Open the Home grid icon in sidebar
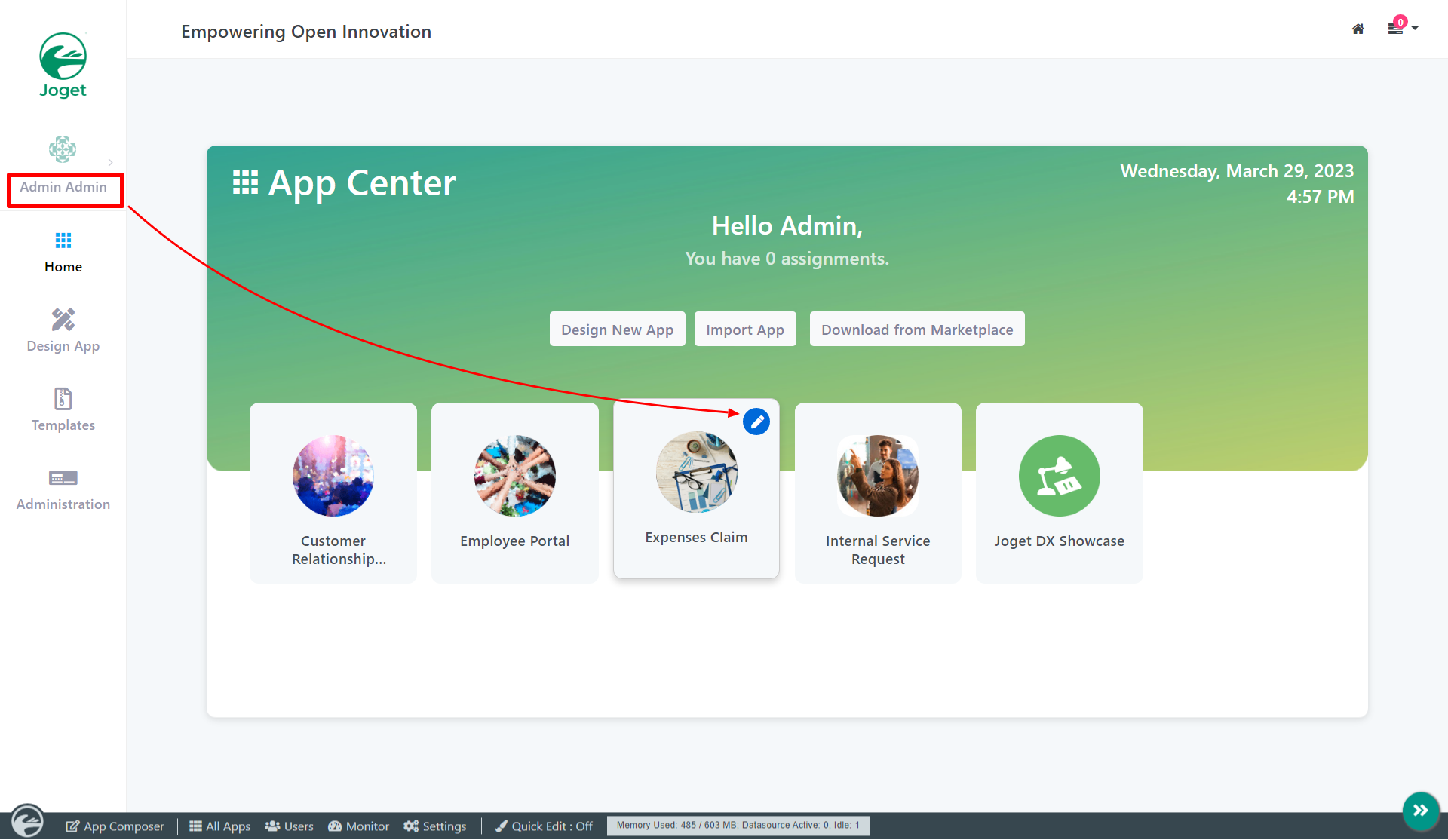The image size is (1448, 840). pos(63,241)
